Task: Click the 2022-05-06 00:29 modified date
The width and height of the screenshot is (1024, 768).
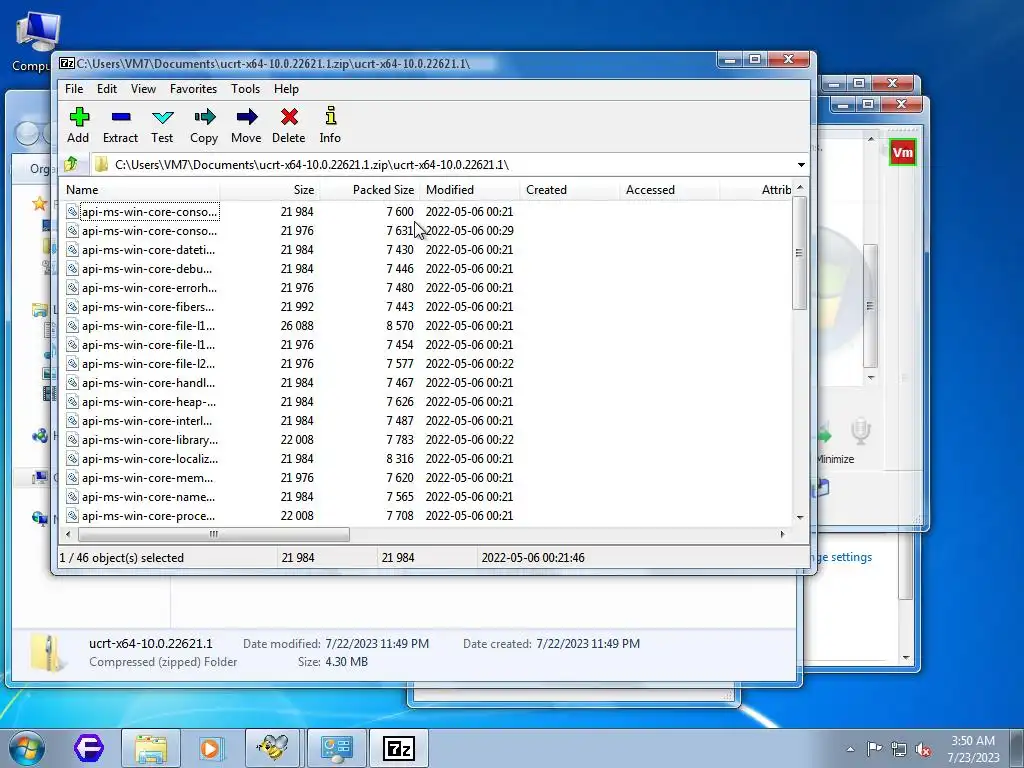Action: (470, 231)
